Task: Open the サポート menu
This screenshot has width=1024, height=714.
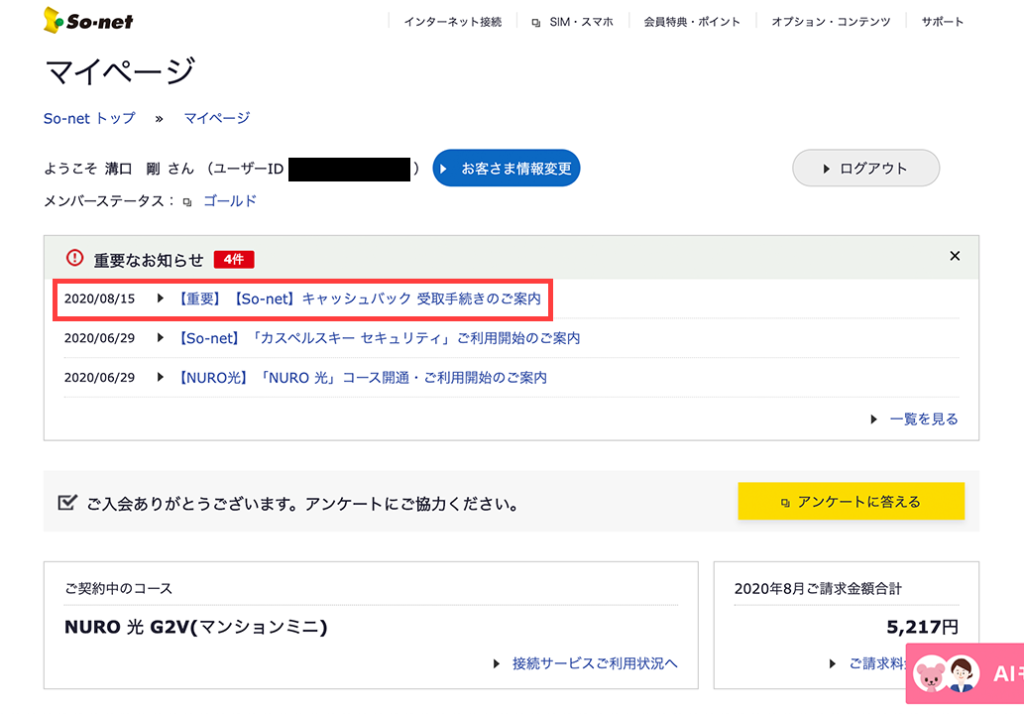Action: pos(942,22)
